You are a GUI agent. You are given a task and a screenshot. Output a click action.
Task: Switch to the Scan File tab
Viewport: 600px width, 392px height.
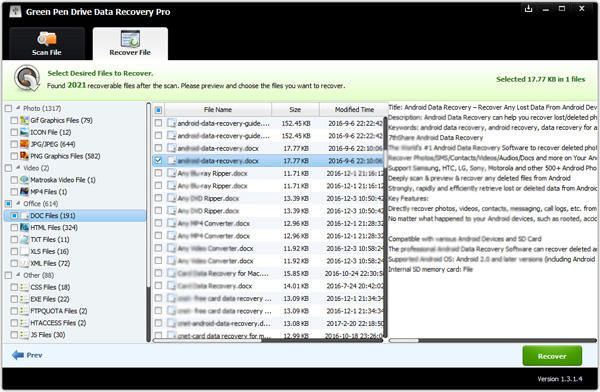47,44
